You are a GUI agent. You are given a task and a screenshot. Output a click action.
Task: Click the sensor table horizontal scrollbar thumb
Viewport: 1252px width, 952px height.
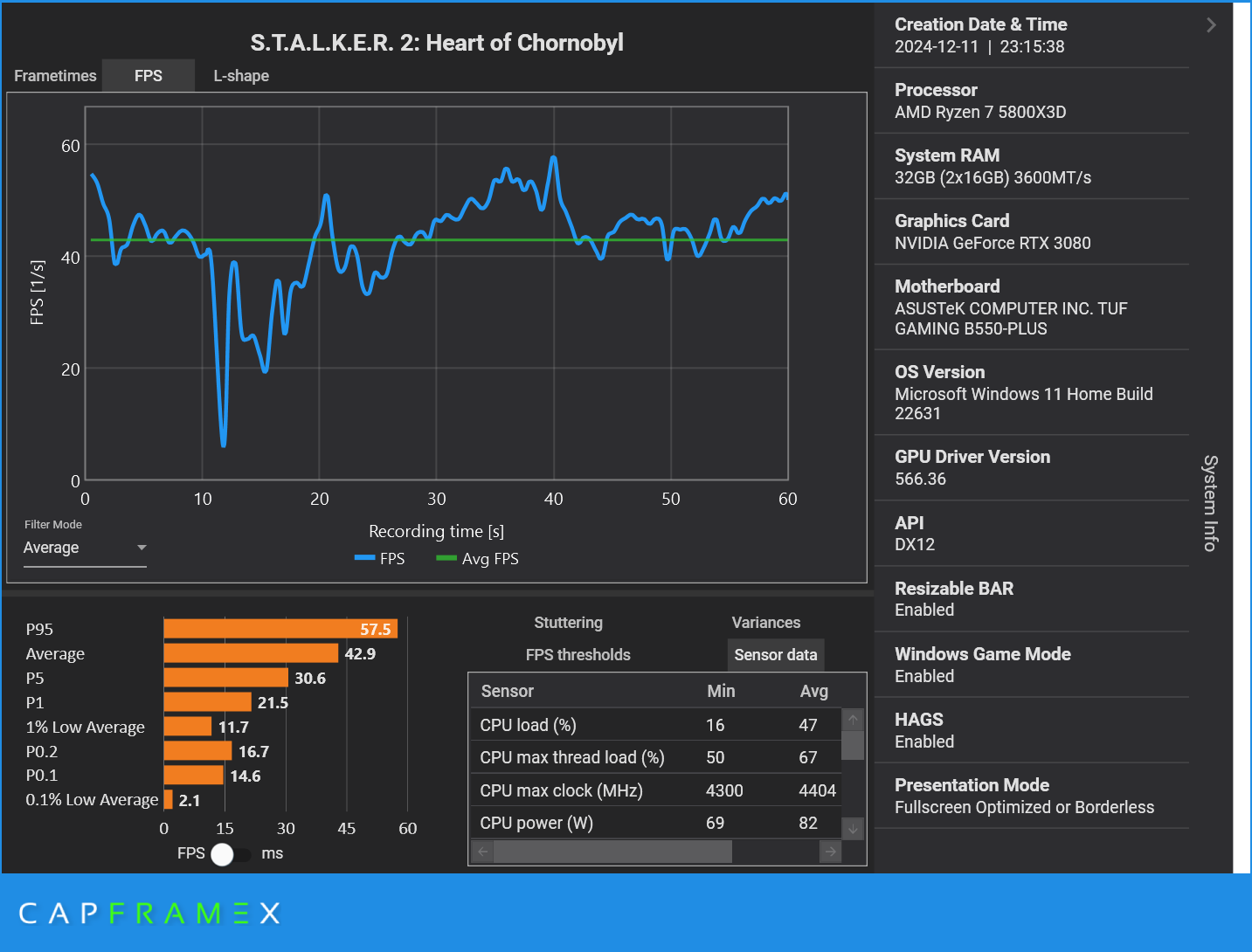pos(612,852)
